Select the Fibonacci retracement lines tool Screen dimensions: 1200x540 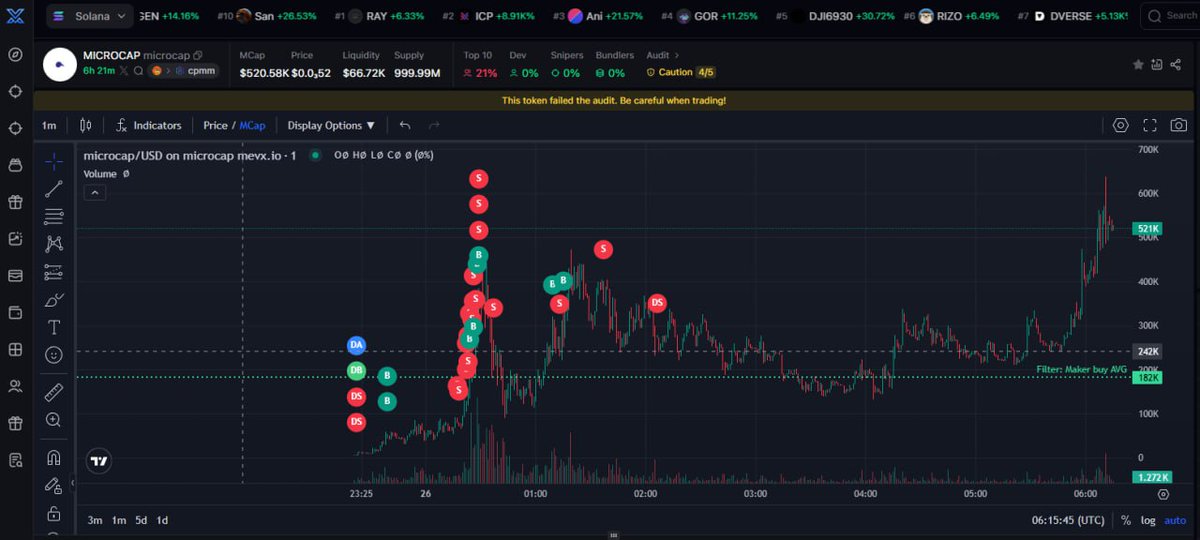pyautogui.click(x=54, y=216)
